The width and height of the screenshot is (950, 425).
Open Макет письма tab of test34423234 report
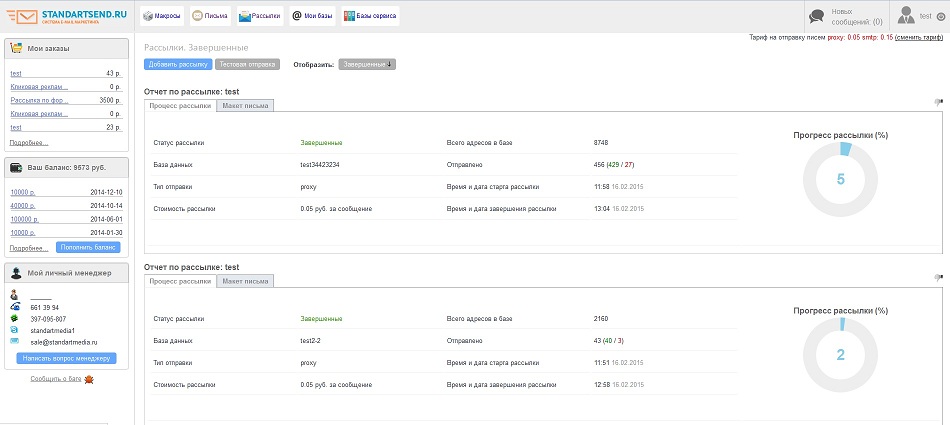245,105
